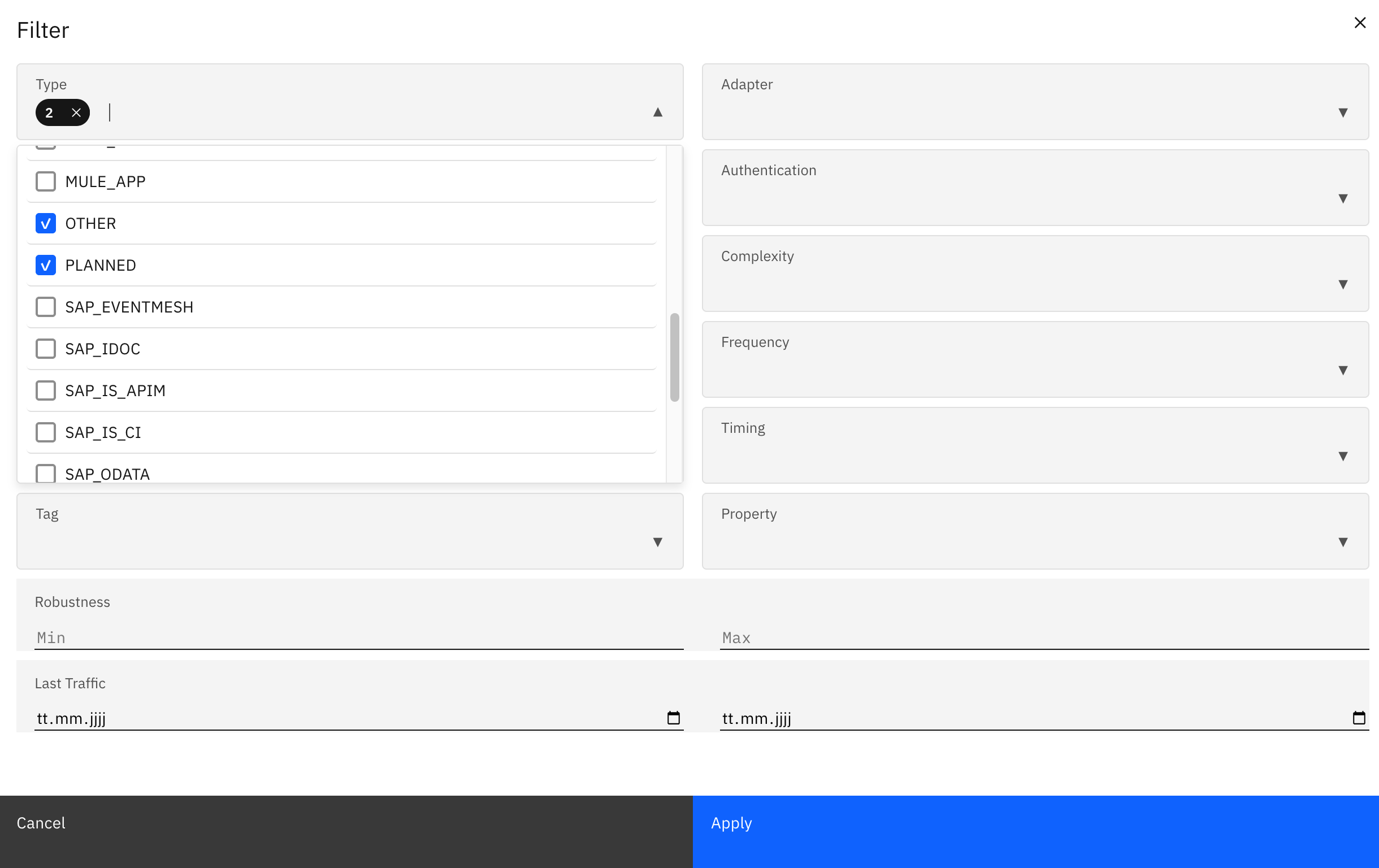Image resolution: width=1379 pixels, height=868 pixels.
Task: Open calendar picker for Last Traffic end
Action: 1359,718
